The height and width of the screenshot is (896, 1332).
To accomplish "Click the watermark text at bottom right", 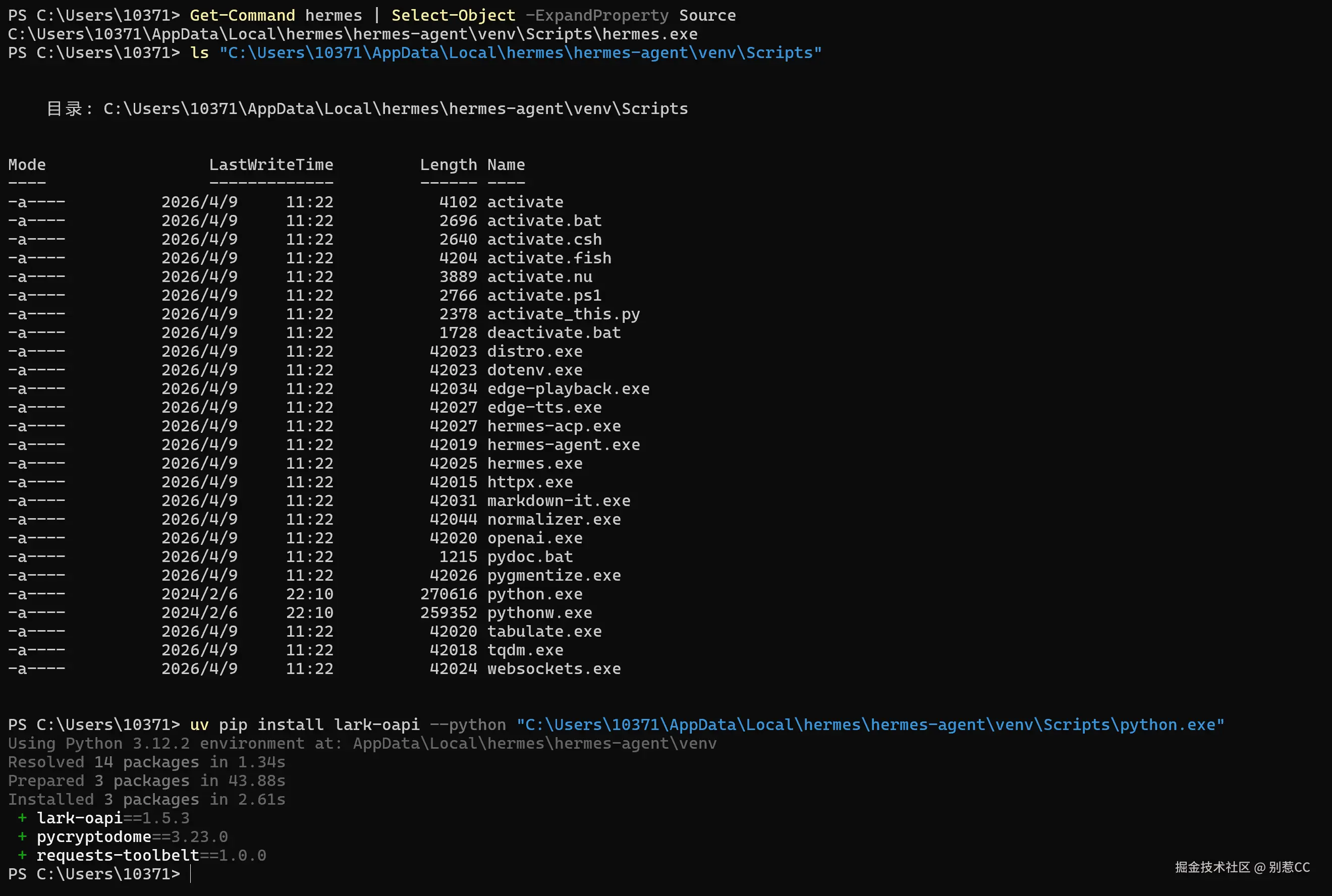I will 1242,867.
